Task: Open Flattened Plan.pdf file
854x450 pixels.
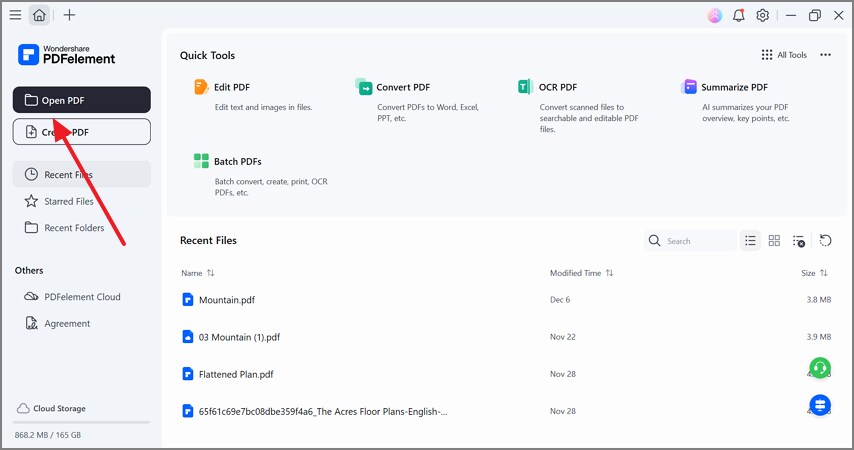Action: click(236, 374)
